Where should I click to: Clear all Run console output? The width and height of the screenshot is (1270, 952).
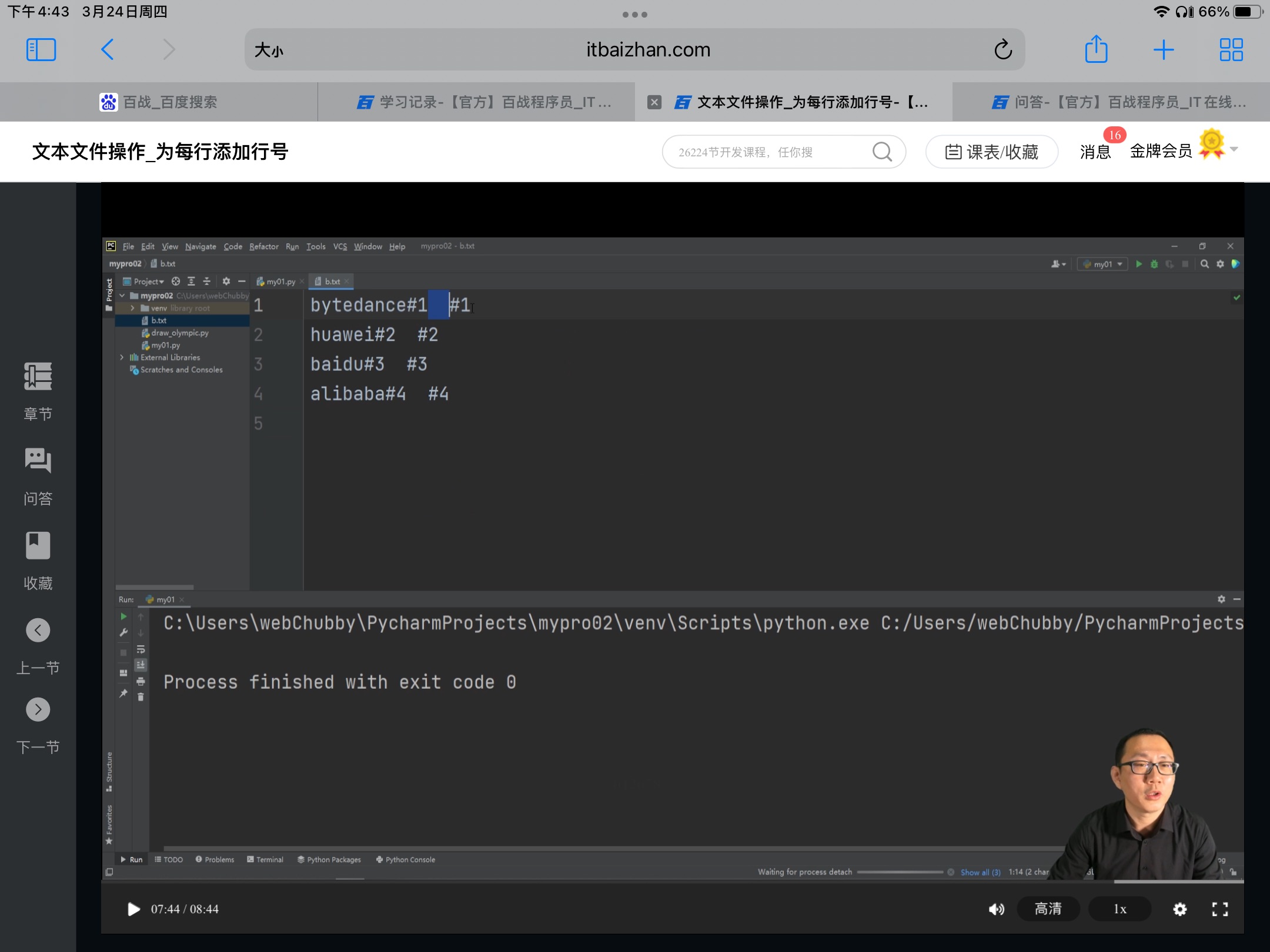coord(141,697)
